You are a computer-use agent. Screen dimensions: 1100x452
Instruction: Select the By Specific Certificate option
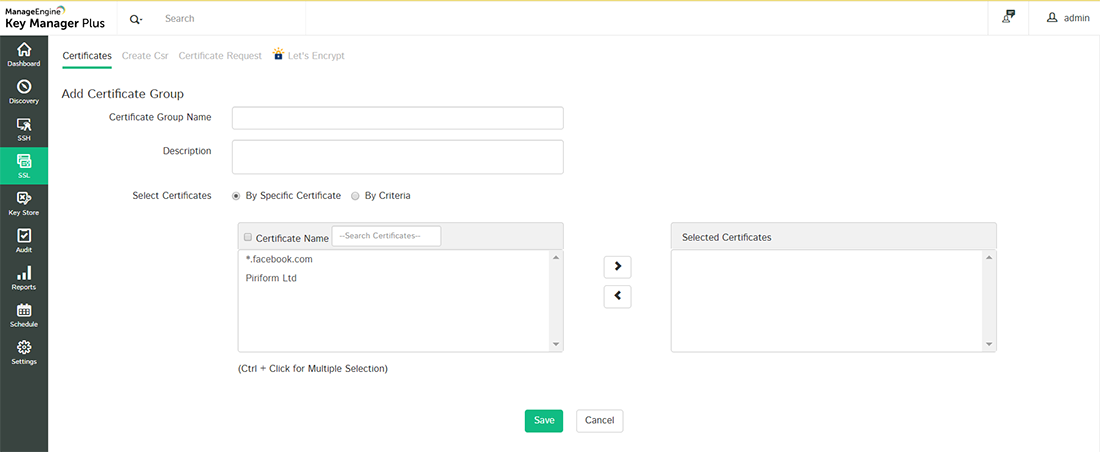point(236,196)
